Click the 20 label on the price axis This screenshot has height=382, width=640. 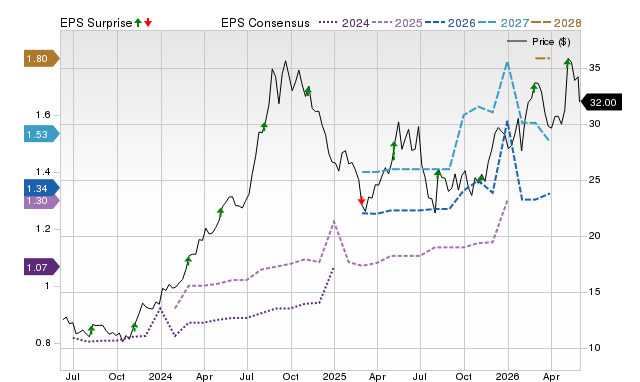(594, 235)
